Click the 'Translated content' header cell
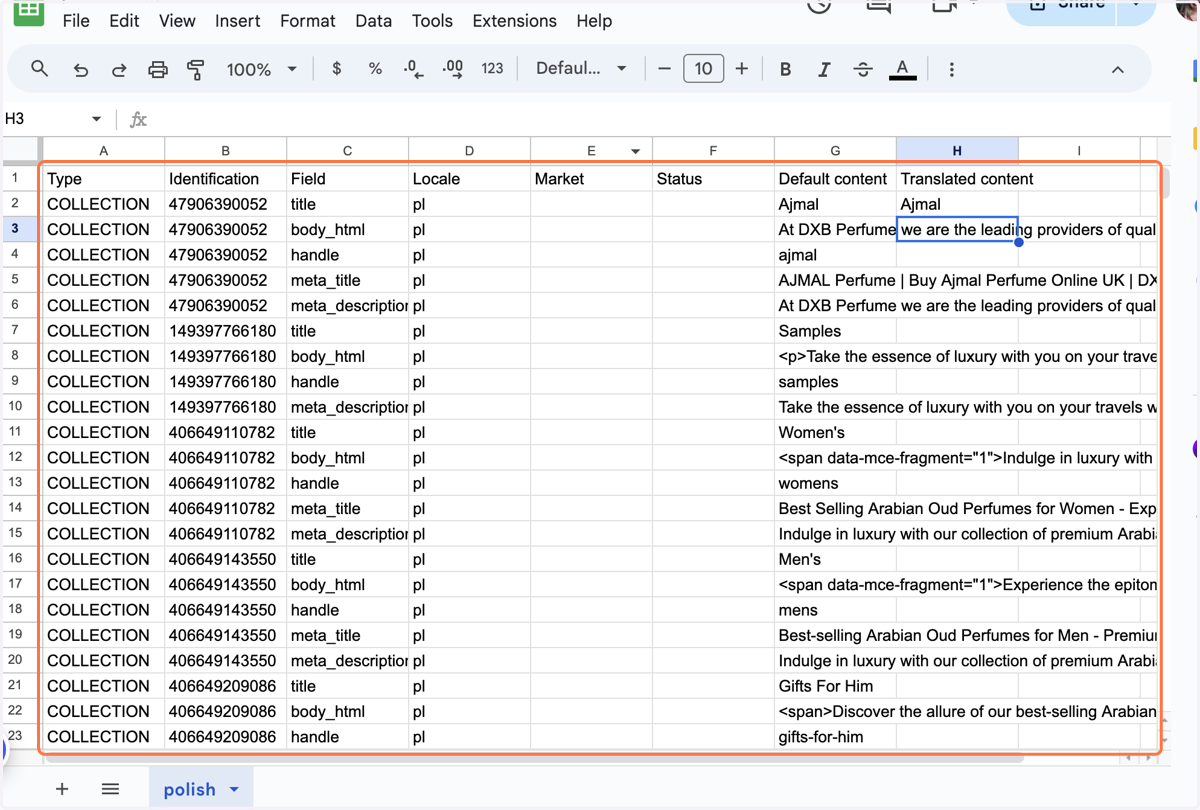This screenshot has width=1200, height=810. 957,179
